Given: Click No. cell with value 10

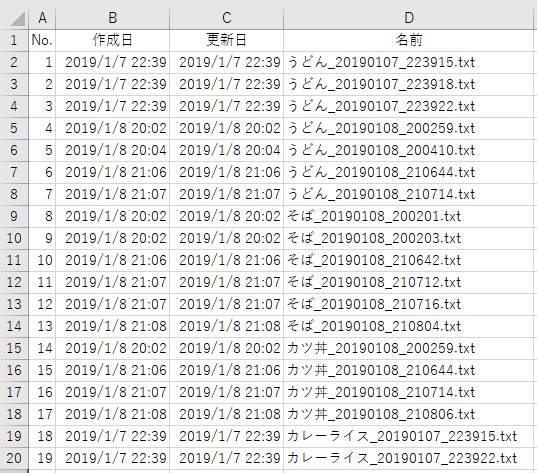Looking at the screenshot, I should pyautogui.click(x=42, y=260).
